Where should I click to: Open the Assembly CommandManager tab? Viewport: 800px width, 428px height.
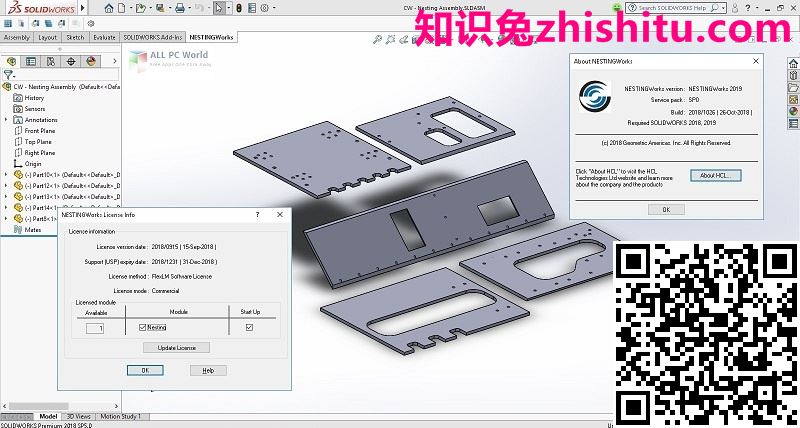coord(16,37)
